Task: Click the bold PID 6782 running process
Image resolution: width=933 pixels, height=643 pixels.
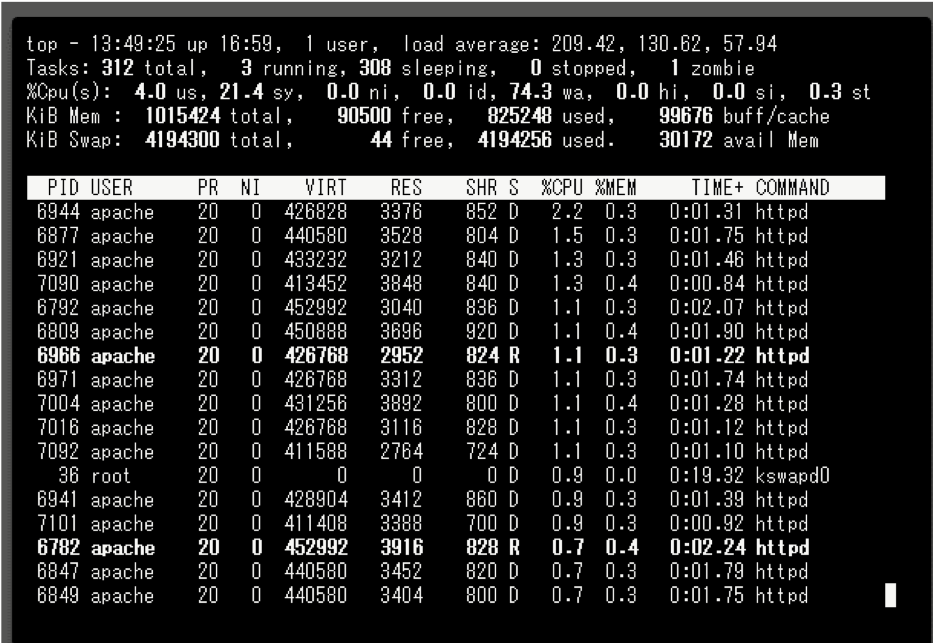Action: point(58,547)
